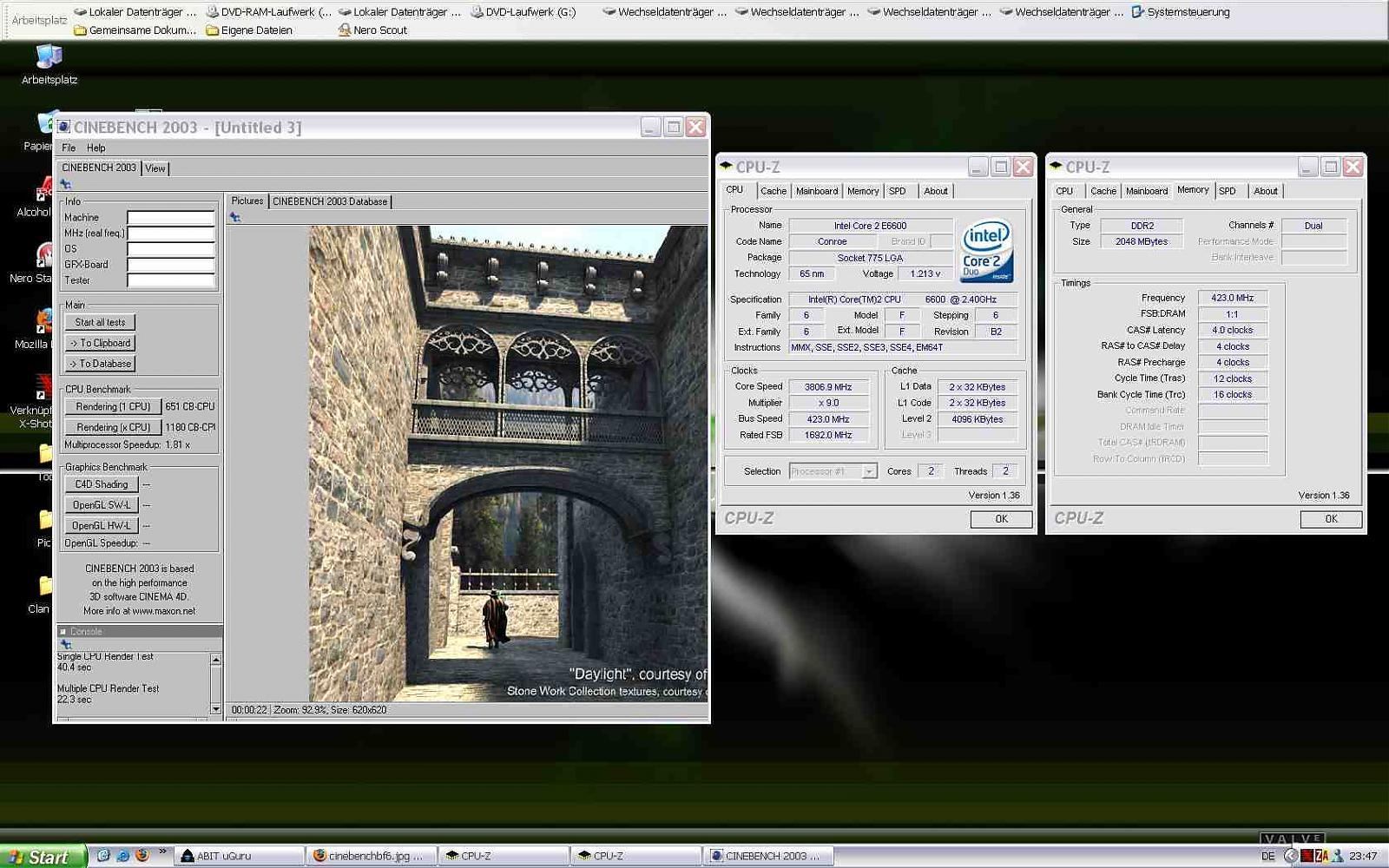Run the Rendering (1 CPU) benchmark
1389x868 pixels.
113,406
